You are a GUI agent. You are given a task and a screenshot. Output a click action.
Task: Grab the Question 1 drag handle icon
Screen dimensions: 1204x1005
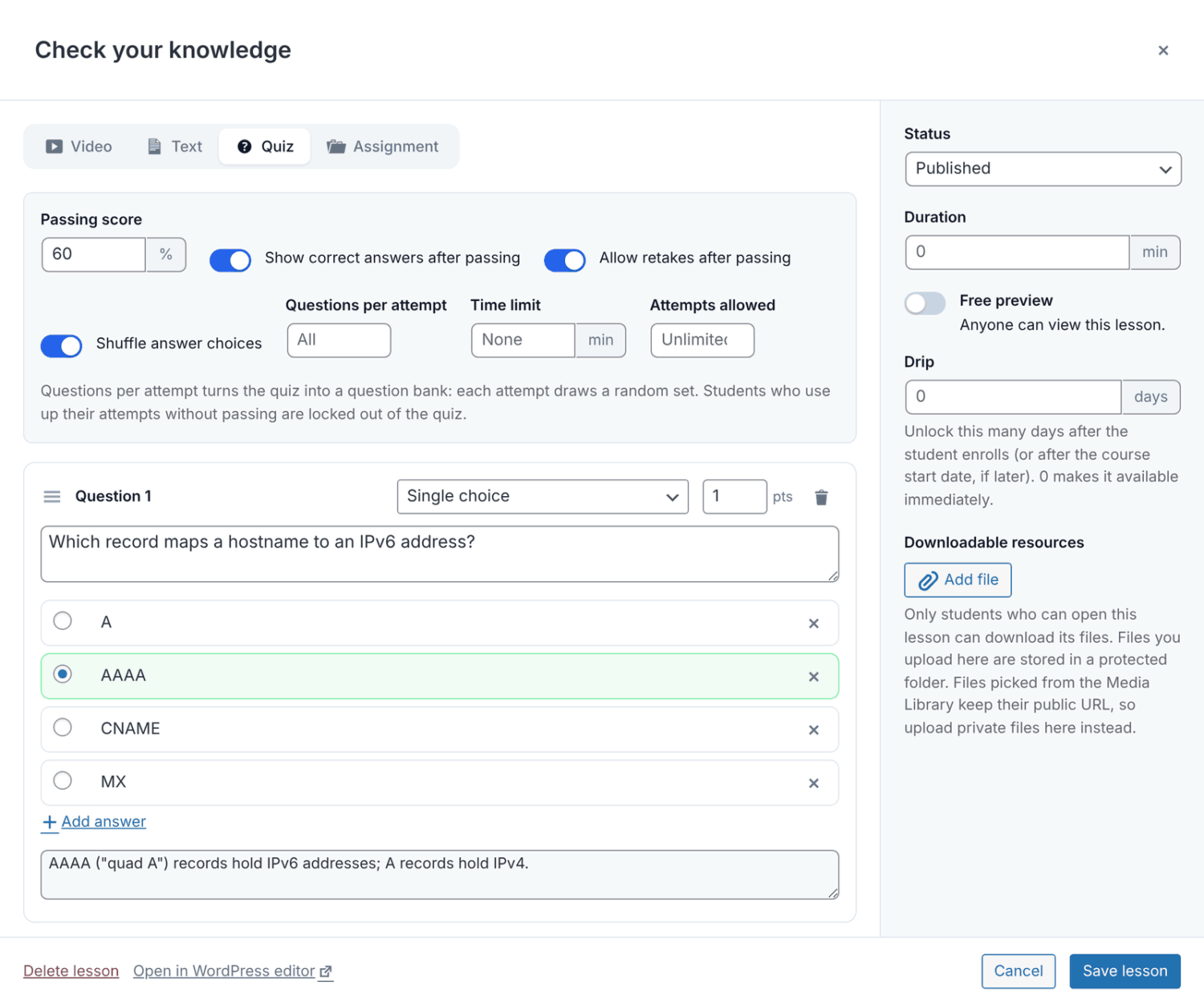pyautogui.click(x=52, y=497)
